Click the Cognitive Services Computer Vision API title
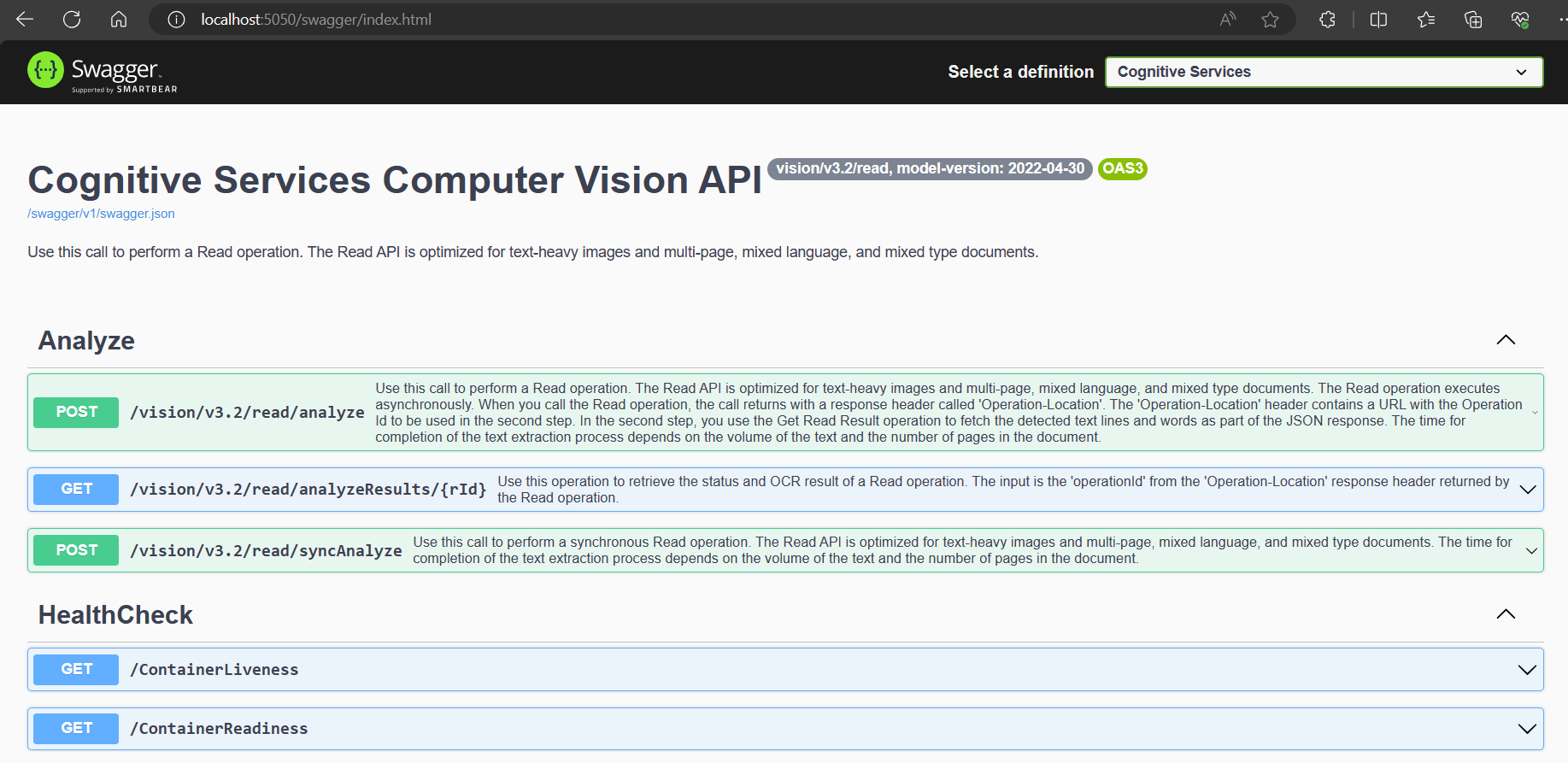 394,180
